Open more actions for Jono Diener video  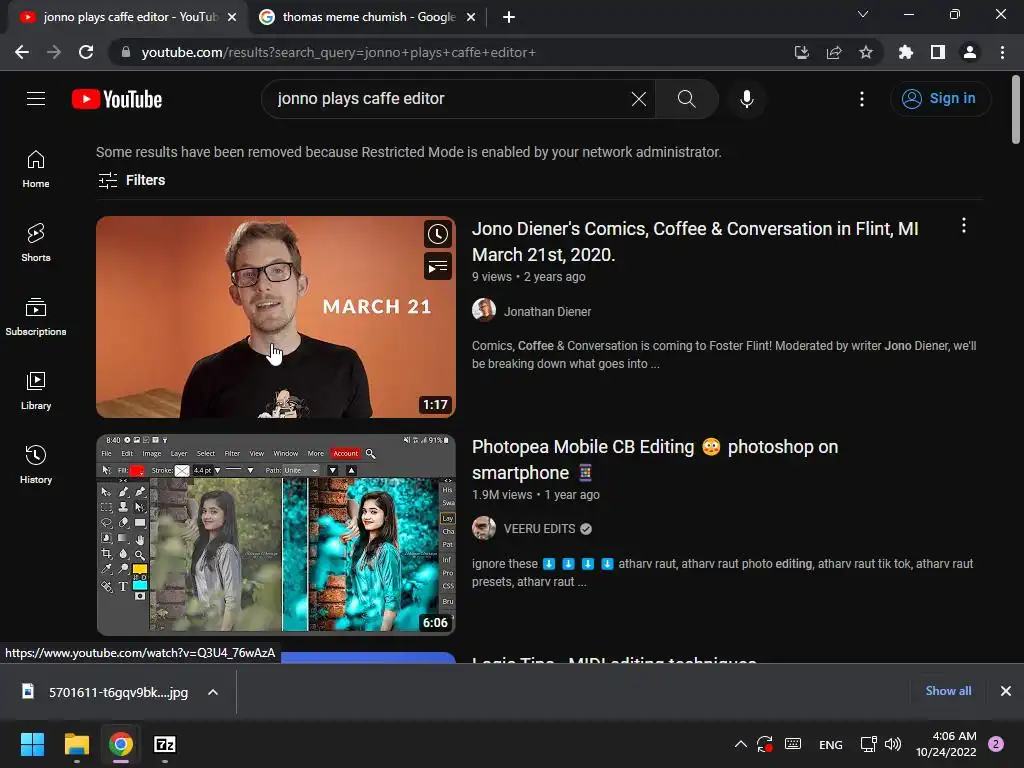coord(963,226)
